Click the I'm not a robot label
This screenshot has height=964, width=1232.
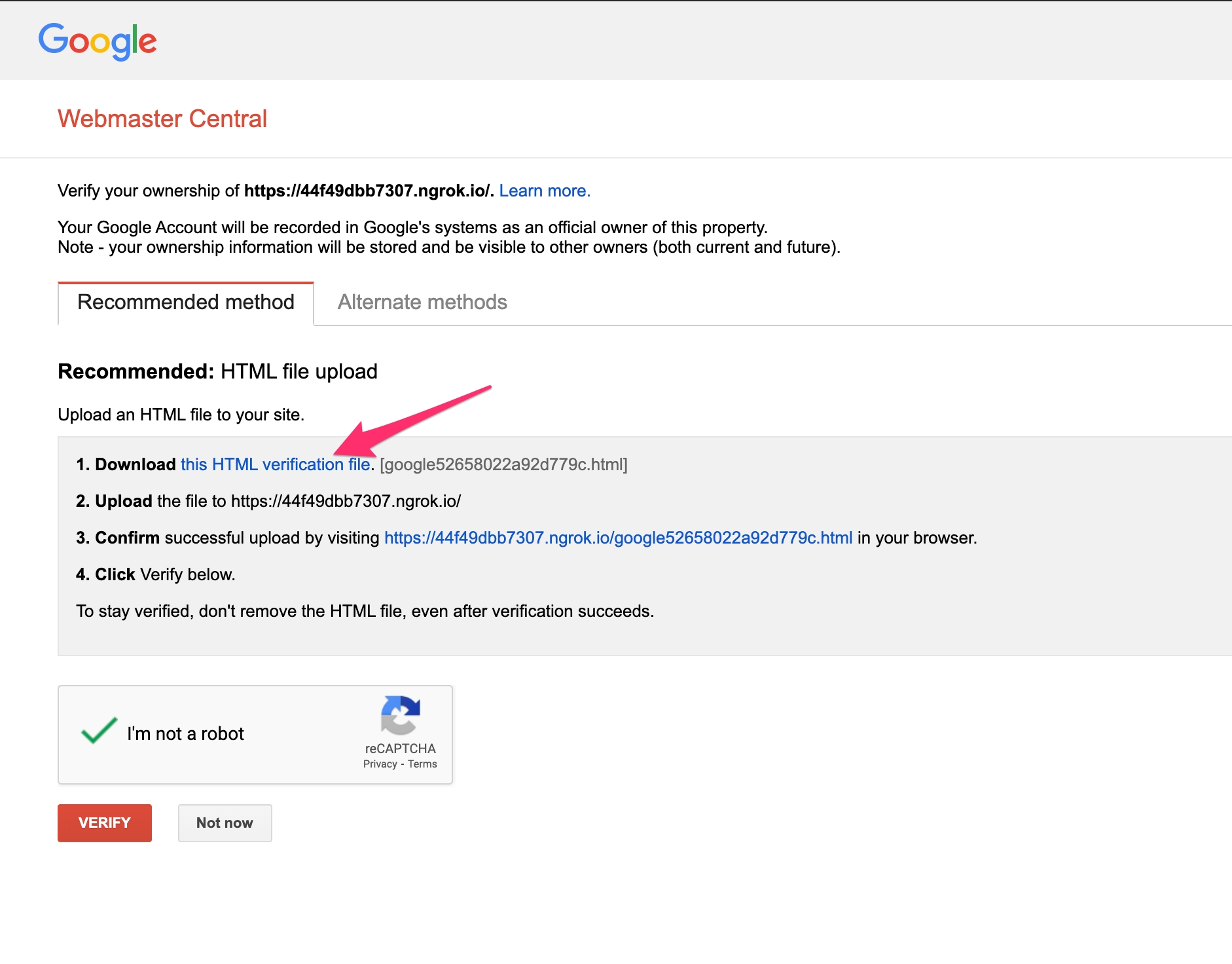tap(185, 733)
